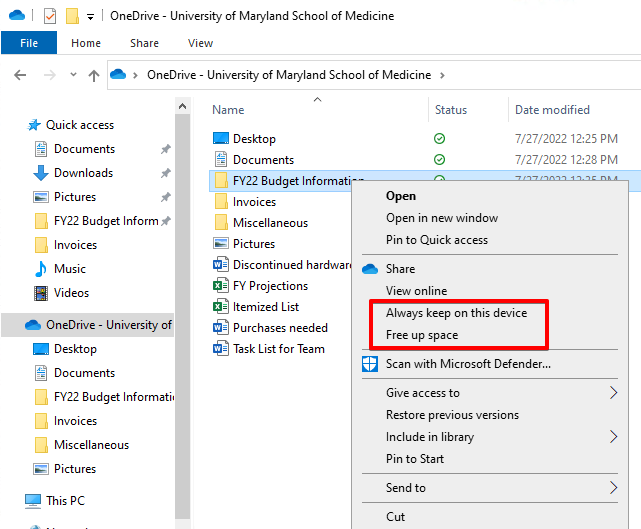
Task: Open the Quick Access Toolbar dropdown arrow
Action: click(90, 17)
